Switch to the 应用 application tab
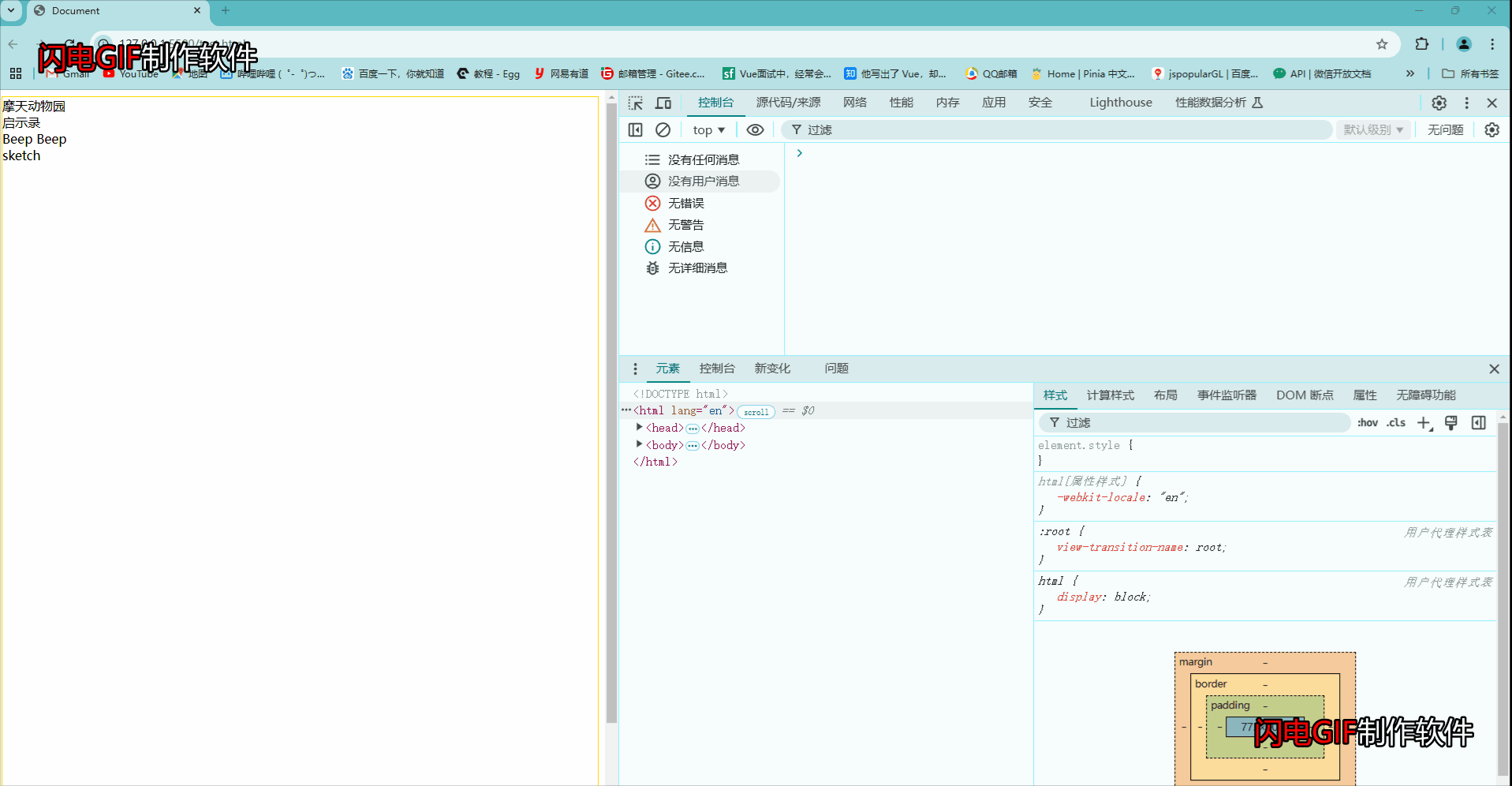 [x=994, y=103]
